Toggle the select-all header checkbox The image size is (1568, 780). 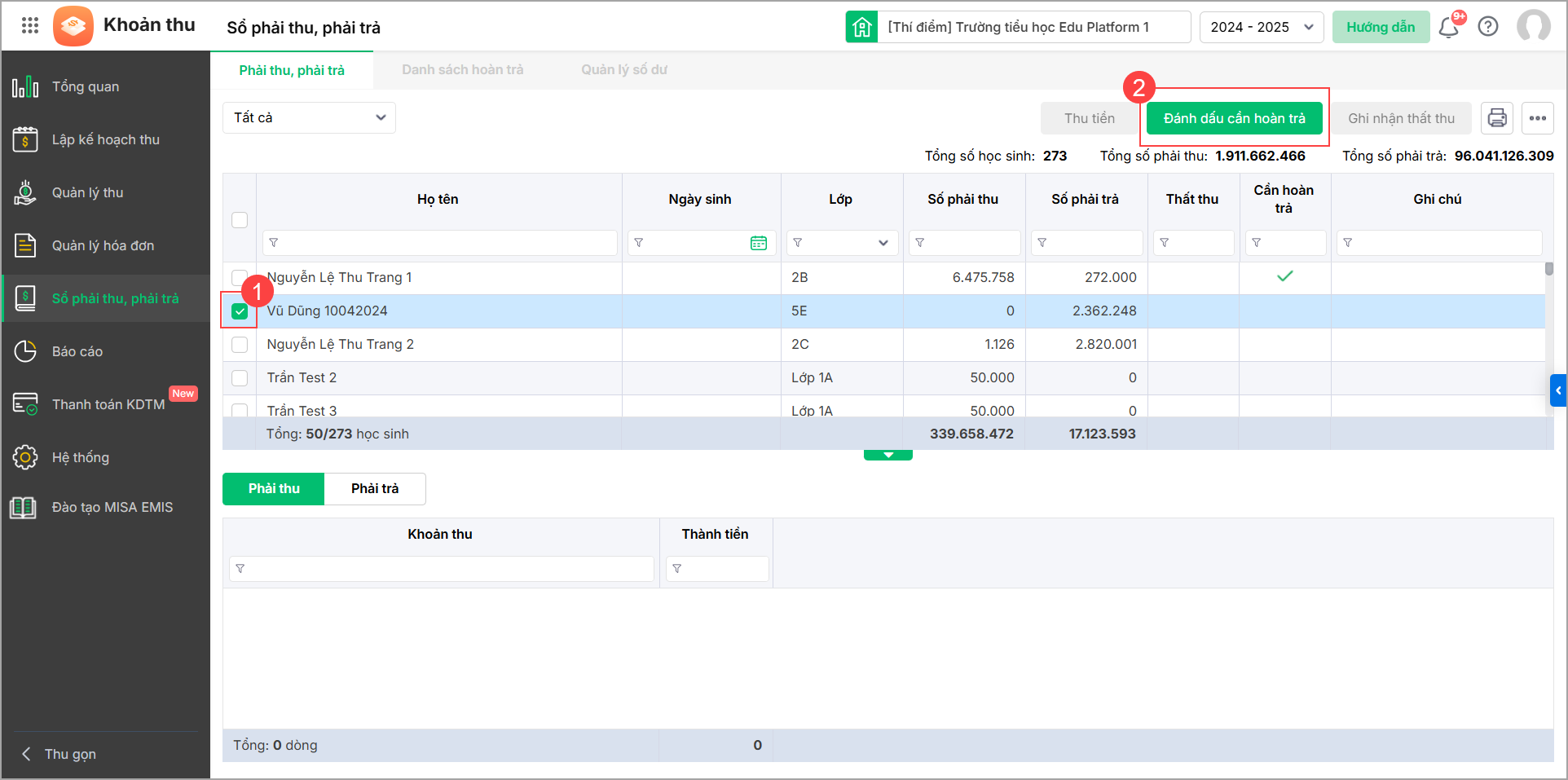240,220
